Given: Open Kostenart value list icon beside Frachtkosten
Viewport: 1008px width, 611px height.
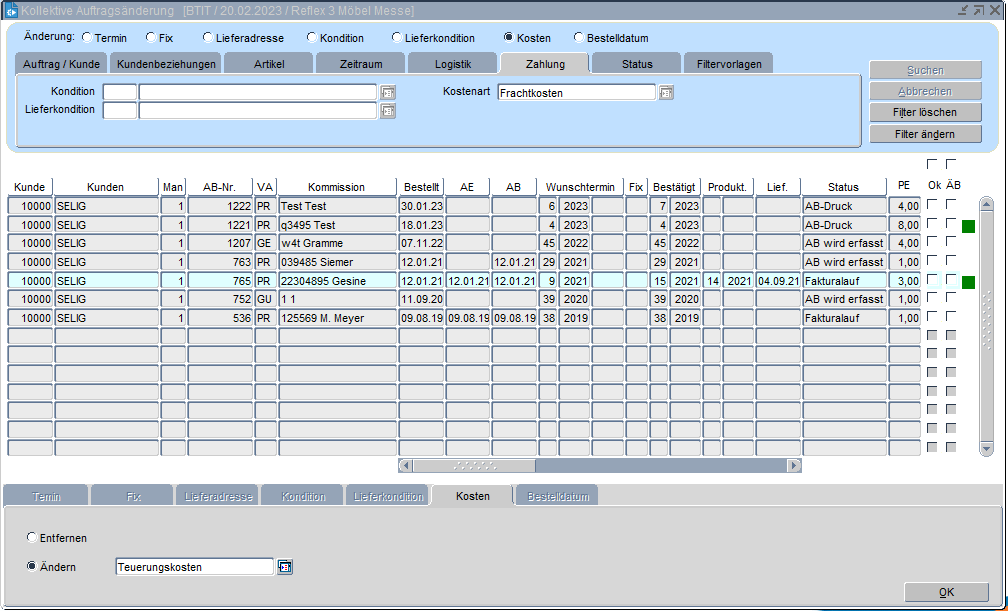Looking at the screenshot, I should click(666, 92).
